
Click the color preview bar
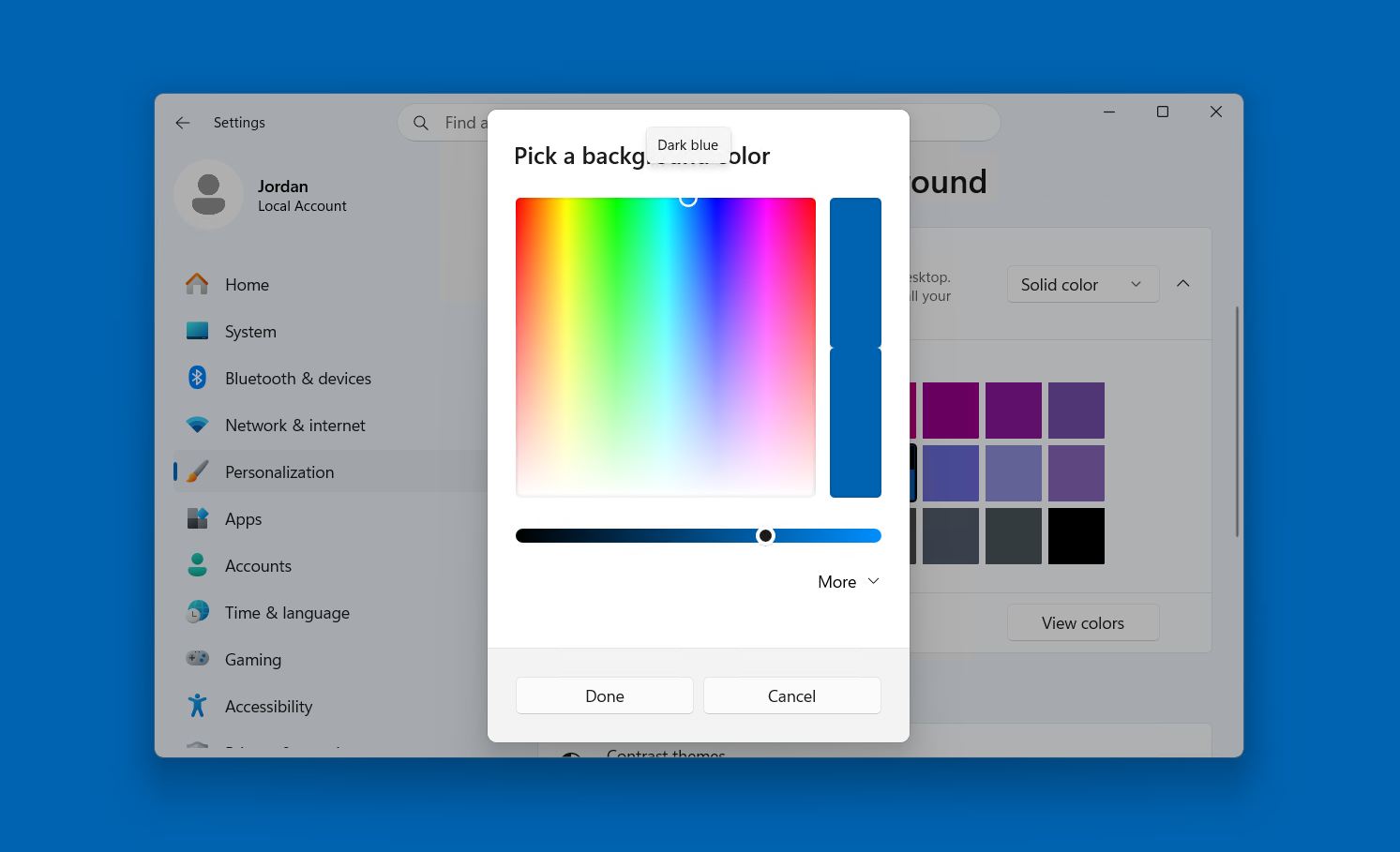(x=855, y=347)
